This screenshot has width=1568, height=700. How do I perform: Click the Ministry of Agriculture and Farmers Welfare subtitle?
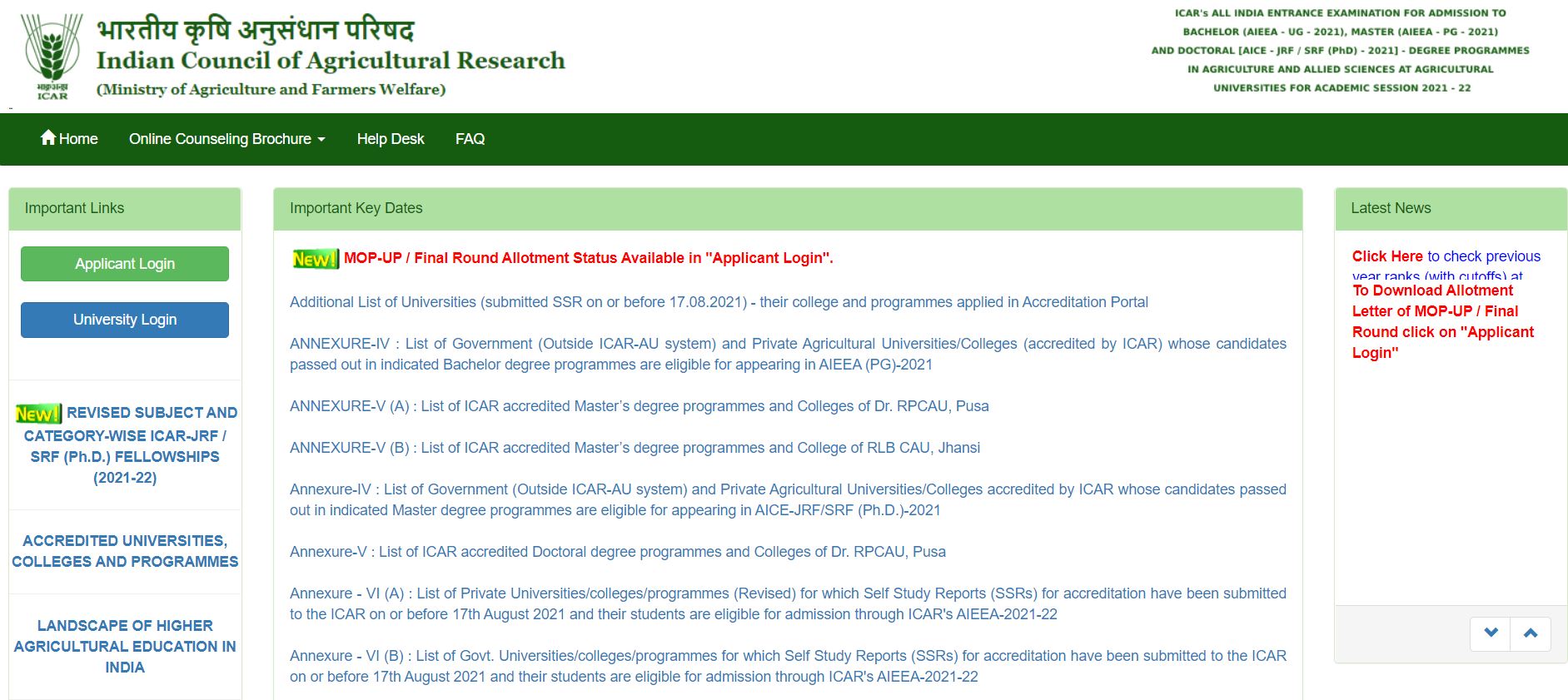click(x=271, y=89)
